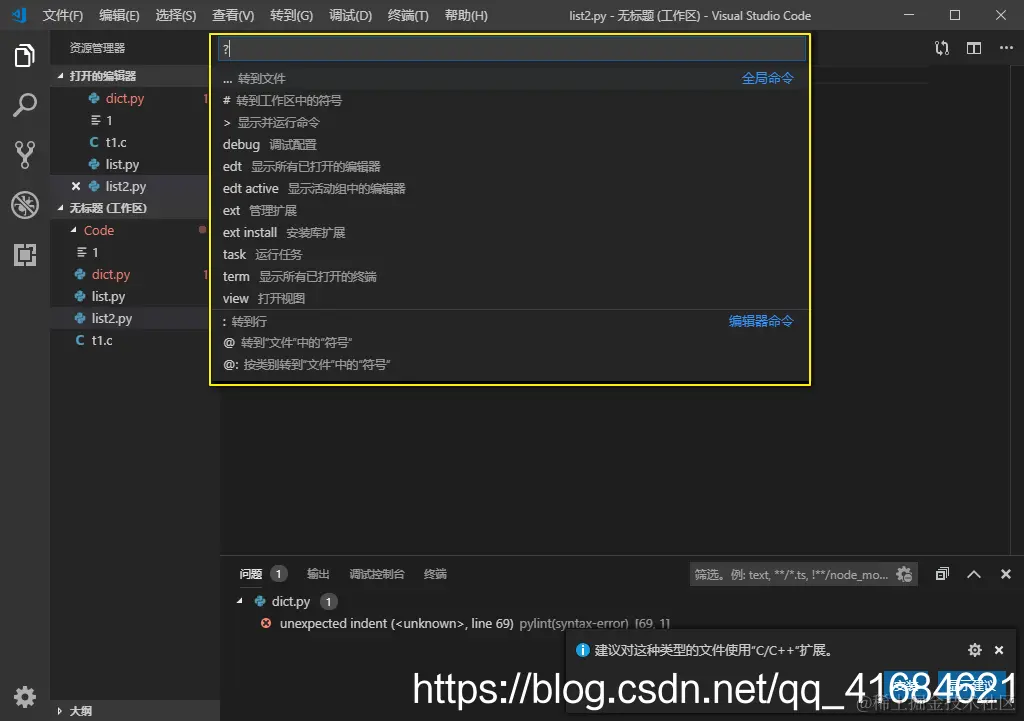Switch to the 调试控制台 tab
Screen dimensions: 1024x721
[377, 574]
